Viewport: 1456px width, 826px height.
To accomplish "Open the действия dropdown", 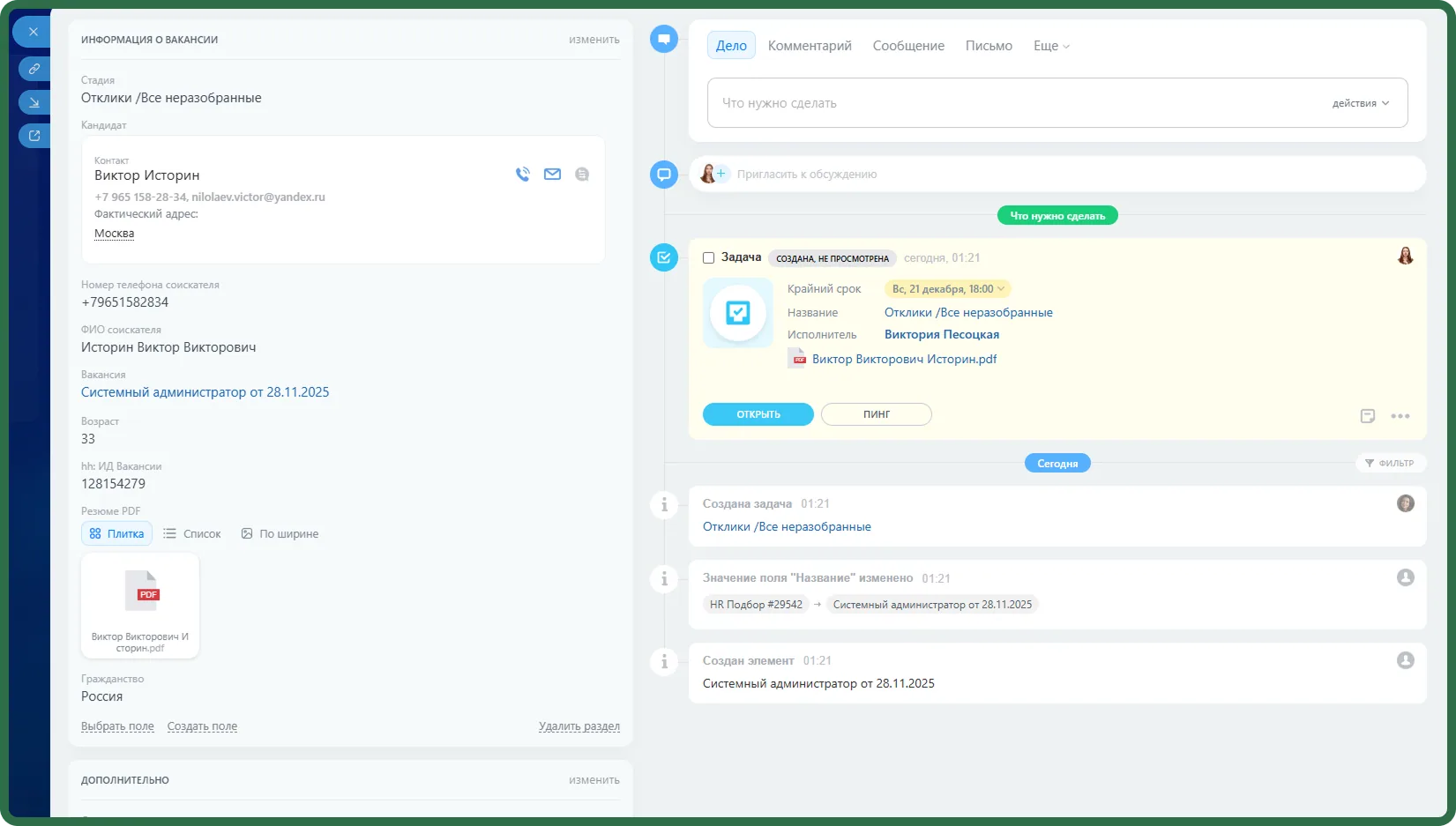I will click(1361, 103).
